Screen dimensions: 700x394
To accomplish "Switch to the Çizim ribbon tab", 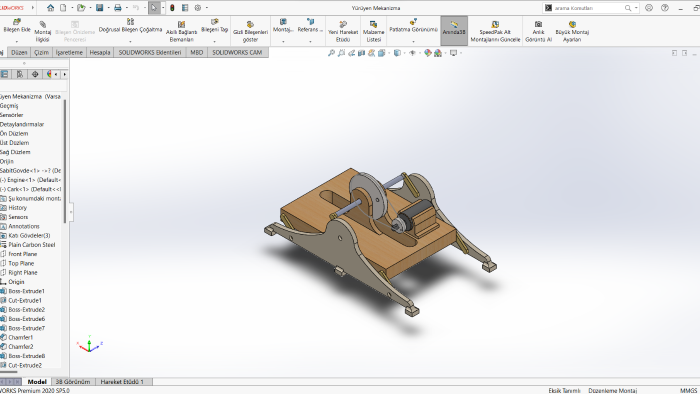I will (42, 52).
